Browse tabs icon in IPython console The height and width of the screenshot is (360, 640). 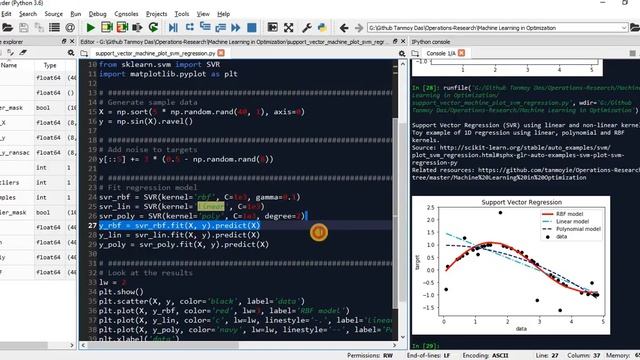coord(415,53)
